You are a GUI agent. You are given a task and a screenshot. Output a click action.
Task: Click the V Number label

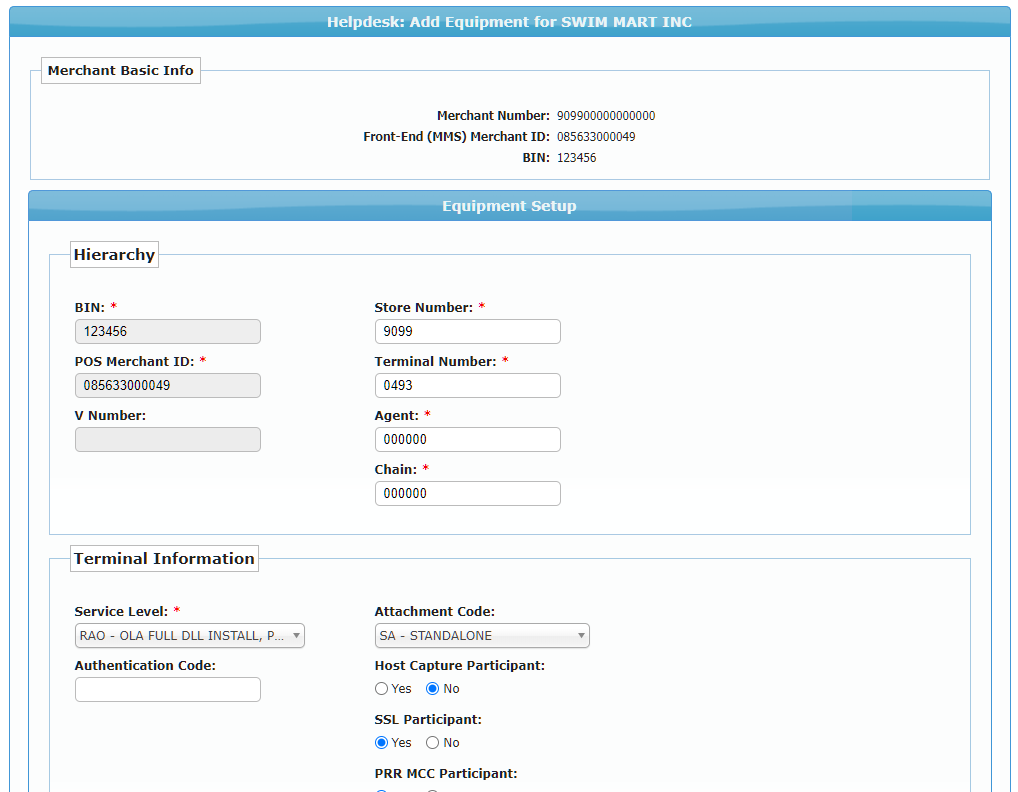coord(110,415)
